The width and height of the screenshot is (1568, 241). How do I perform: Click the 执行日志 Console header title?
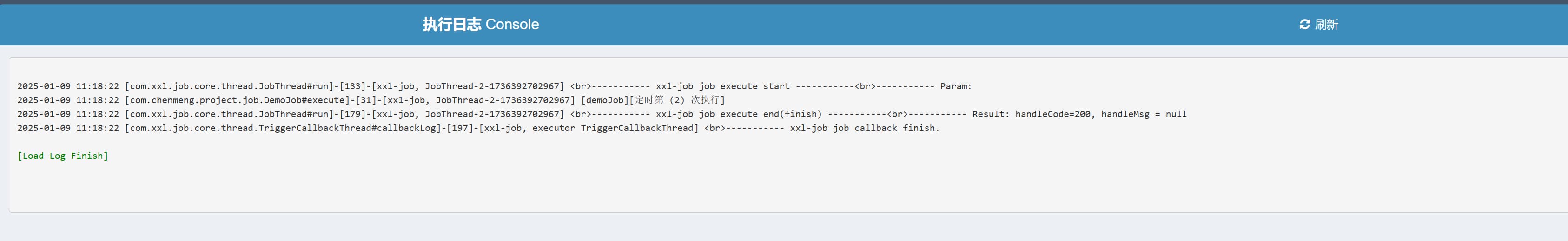(x=480, y=24)
